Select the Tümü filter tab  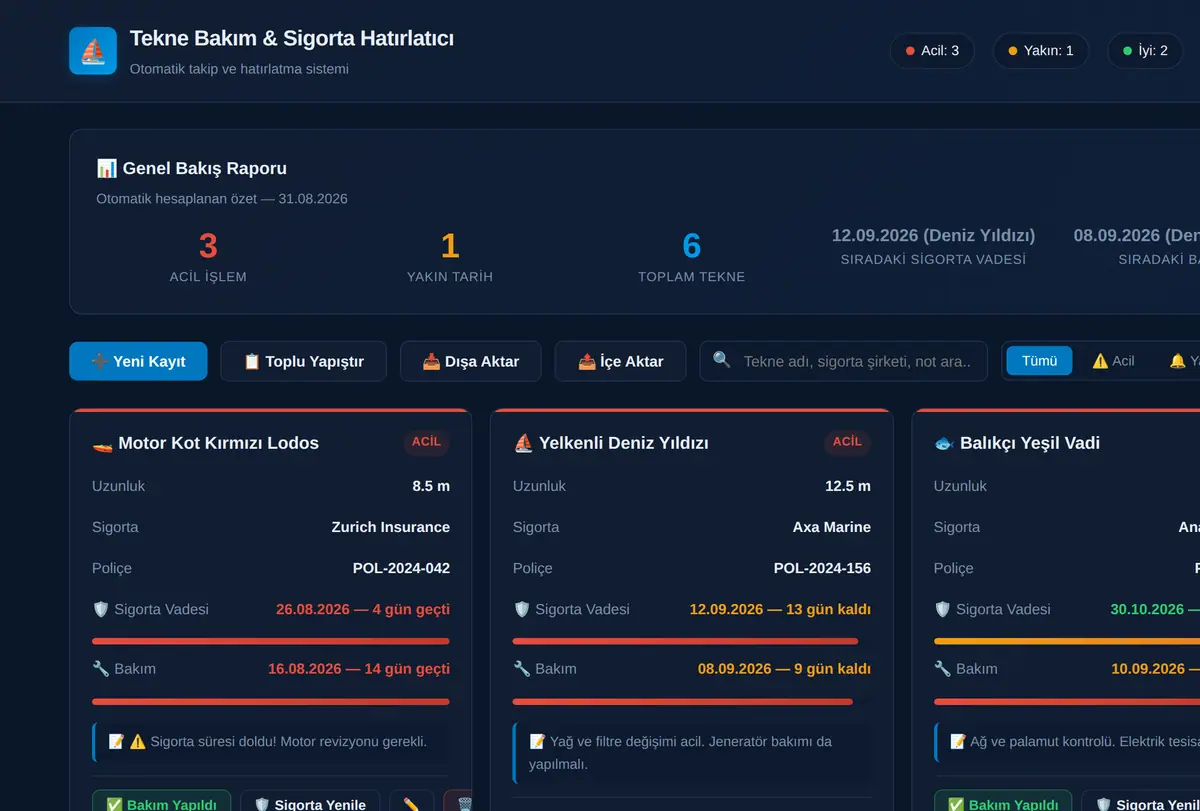1039,361
